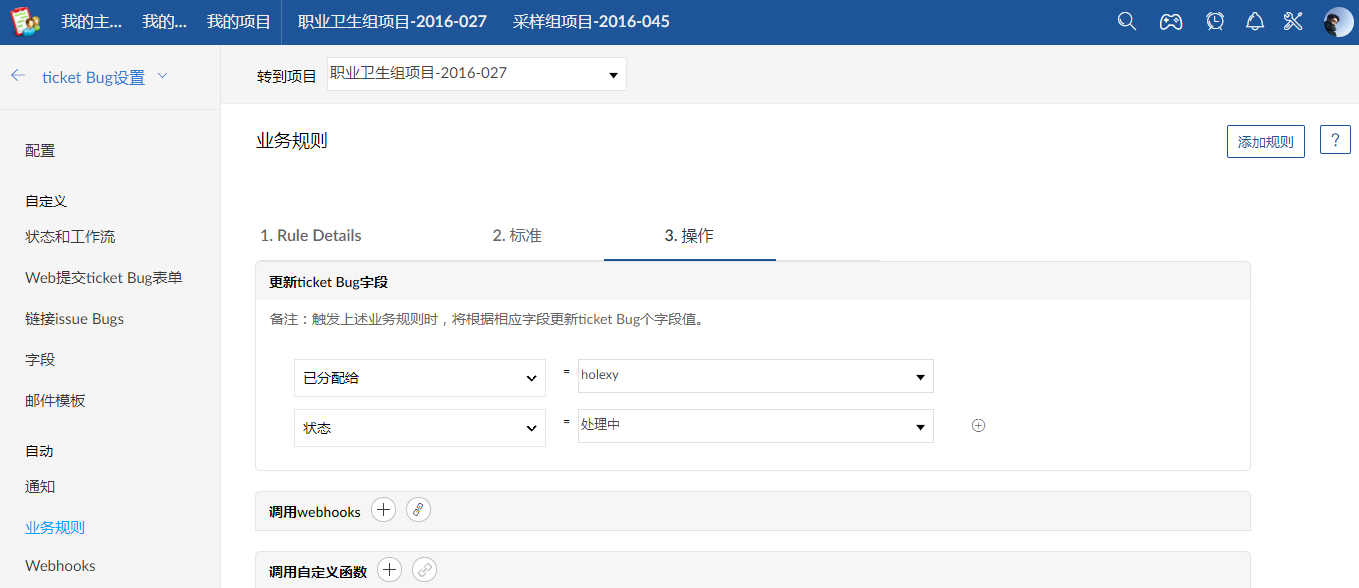Click the user profile avatar
Image resolution: width=1359 pixels, height=588 pixels.
[1337, 22]
